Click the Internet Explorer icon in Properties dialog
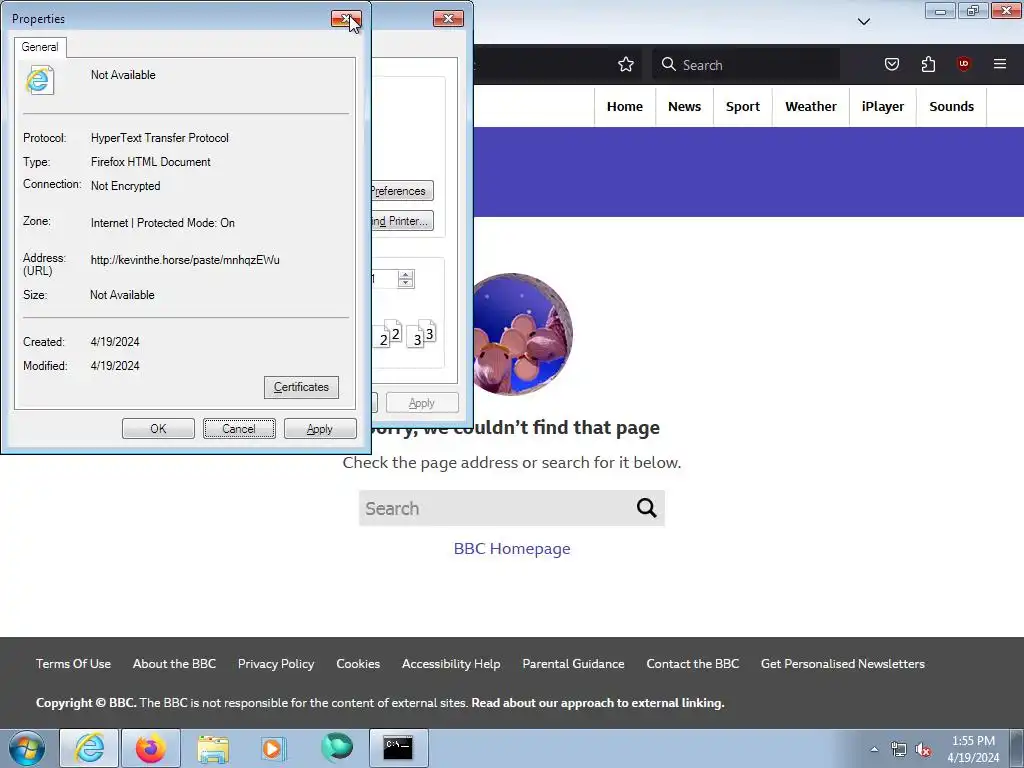Viewport: 1024px width, 768px height. 39,80
